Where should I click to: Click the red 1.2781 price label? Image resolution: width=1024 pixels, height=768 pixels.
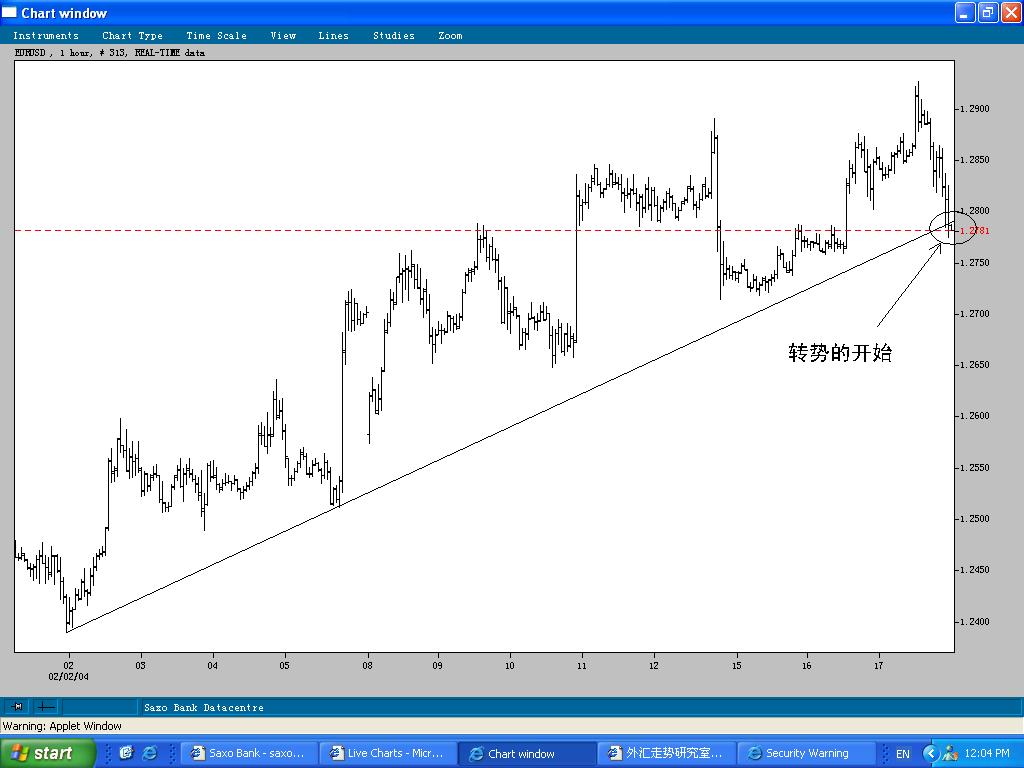pyautogui.click(x=975, y=231)
